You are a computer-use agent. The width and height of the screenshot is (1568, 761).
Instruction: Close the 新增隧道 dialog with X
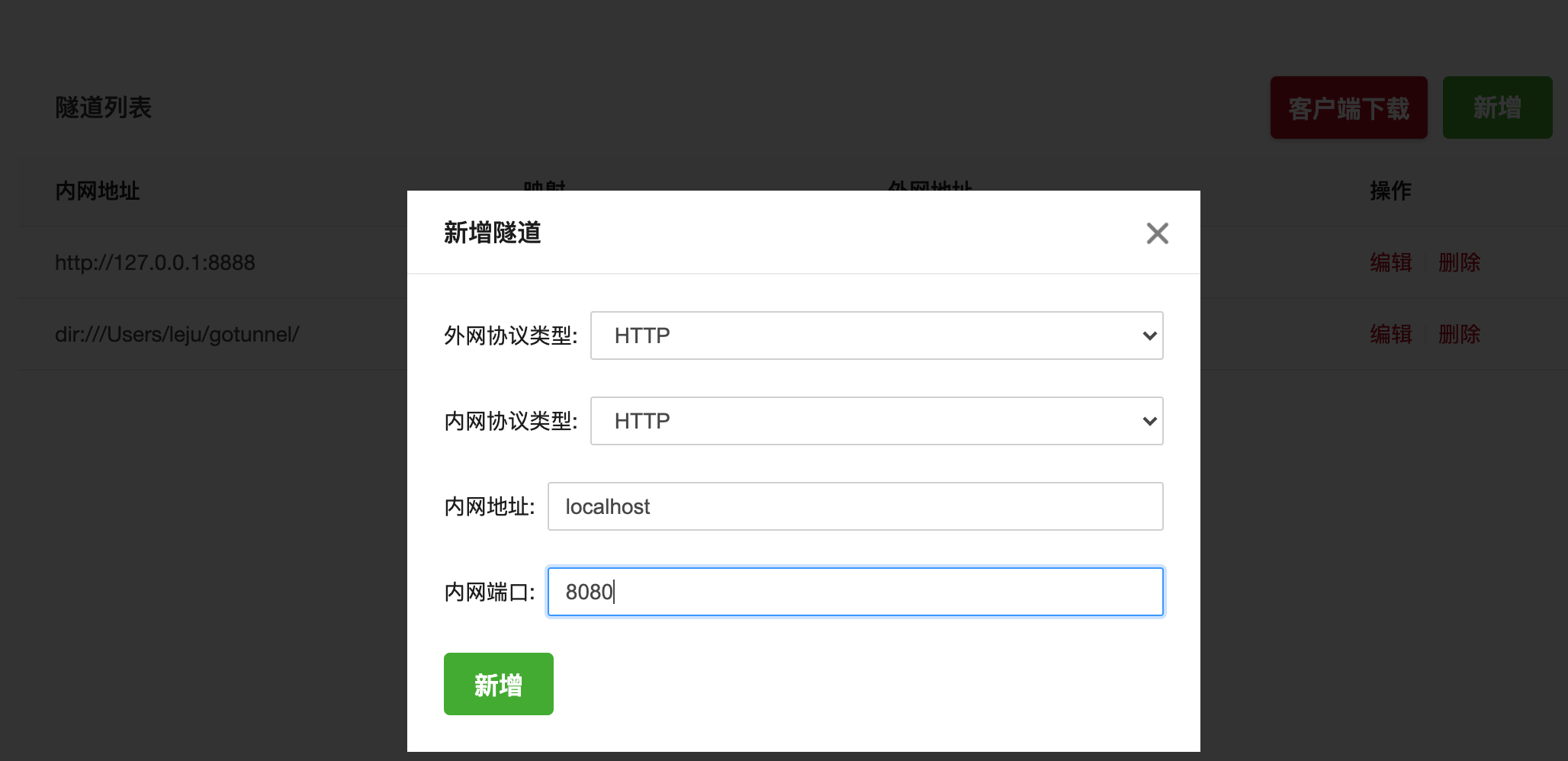pos(1157,233)
